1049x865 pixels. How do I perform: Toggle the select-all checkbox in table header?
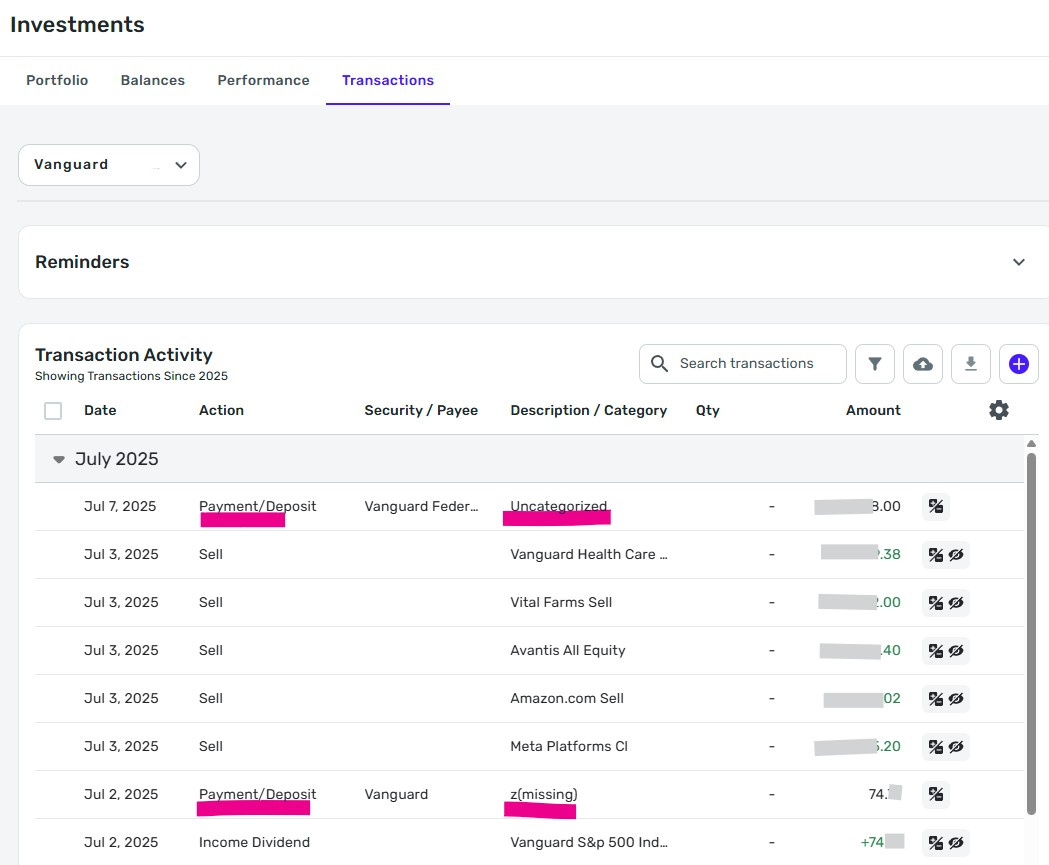coord(53,411)
